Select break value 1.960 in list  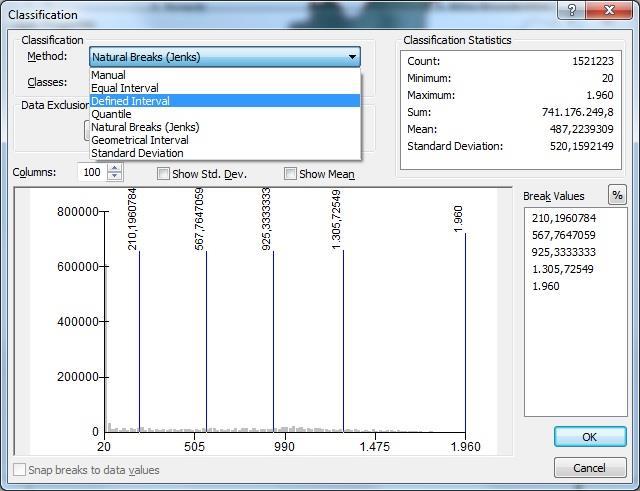tap(546, 286)
